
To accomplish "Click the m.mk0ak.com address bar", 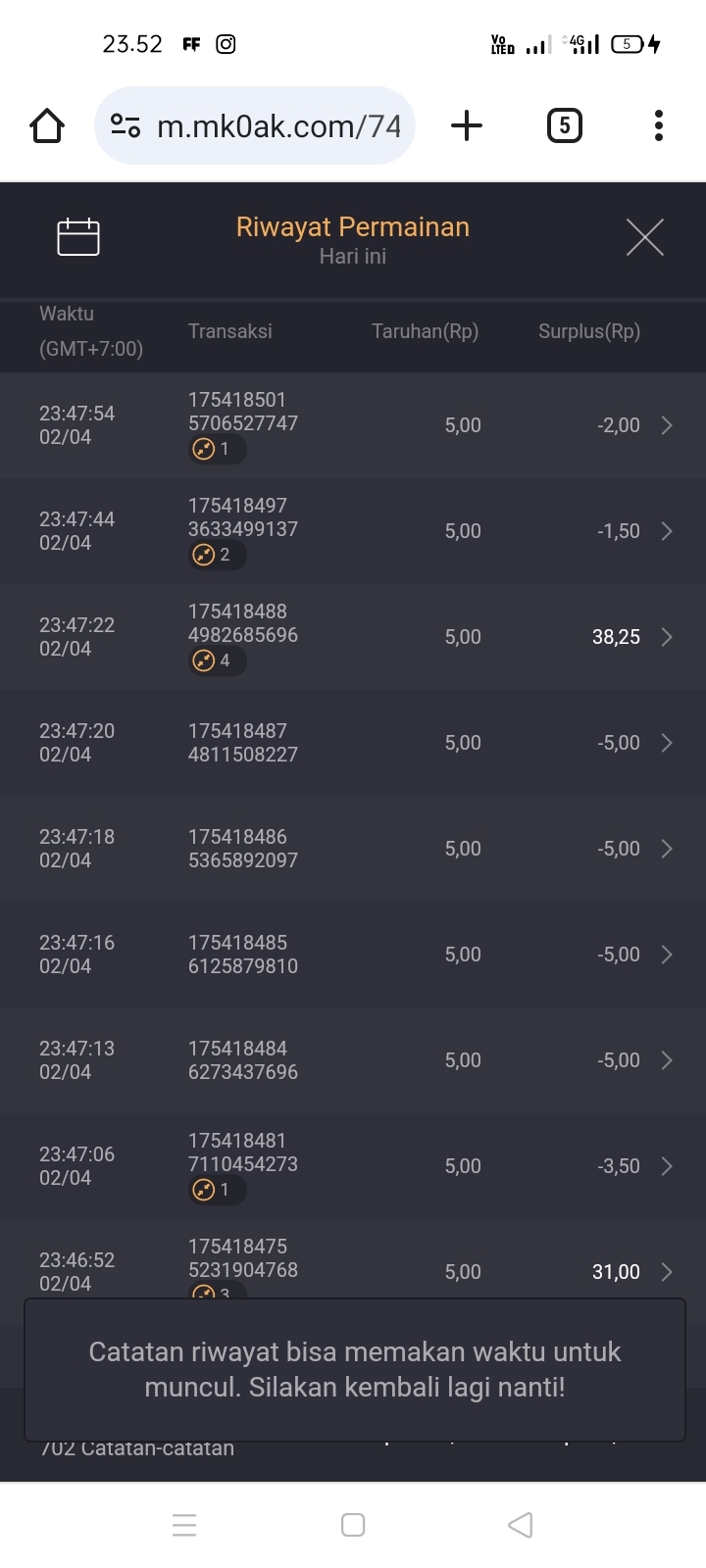I will tap(279, 125).
